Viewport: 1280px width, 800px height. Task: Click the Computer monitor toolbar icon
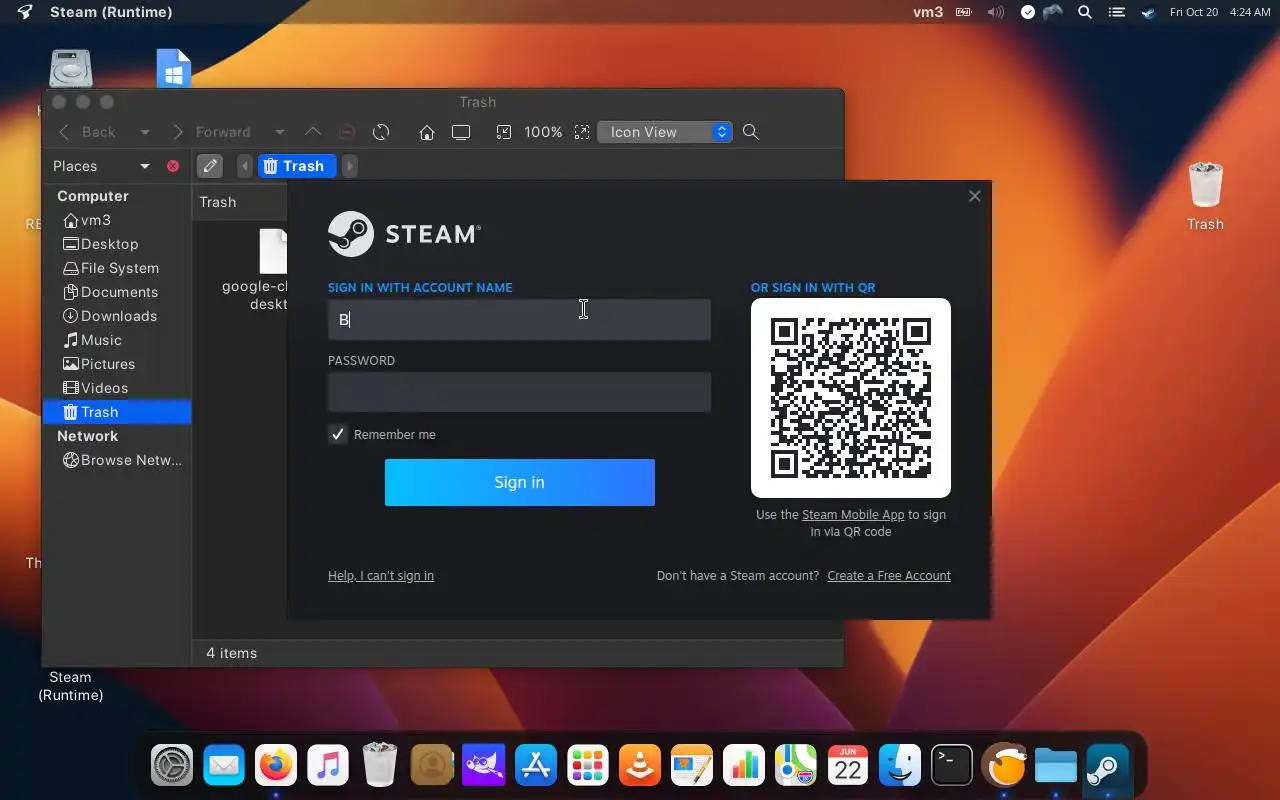click(461, 132)
